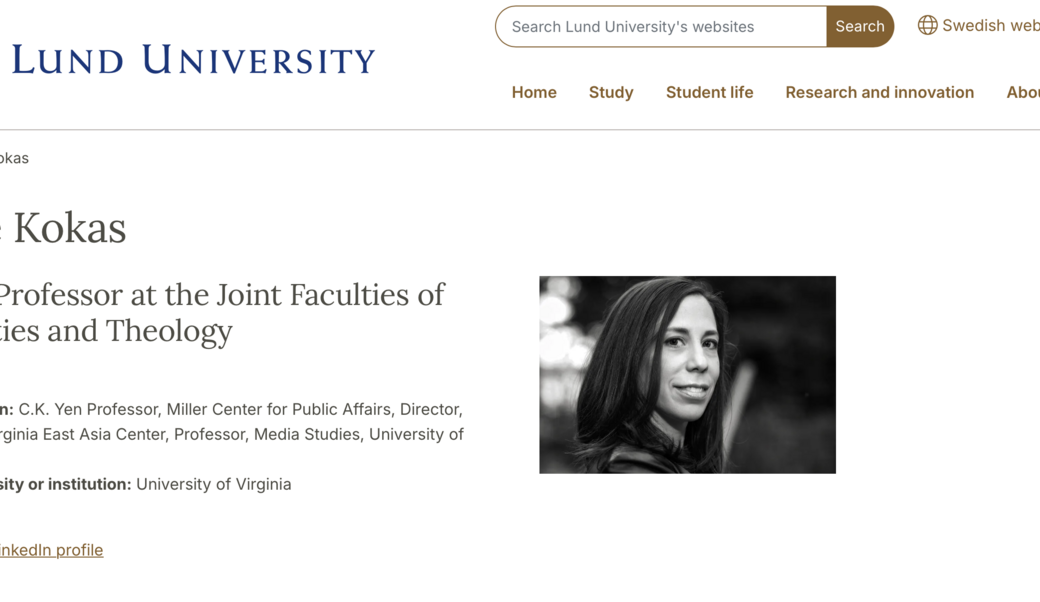Click the 'C.K. Yen Professor' description text

pyautogui.click(x=89, y=409)
